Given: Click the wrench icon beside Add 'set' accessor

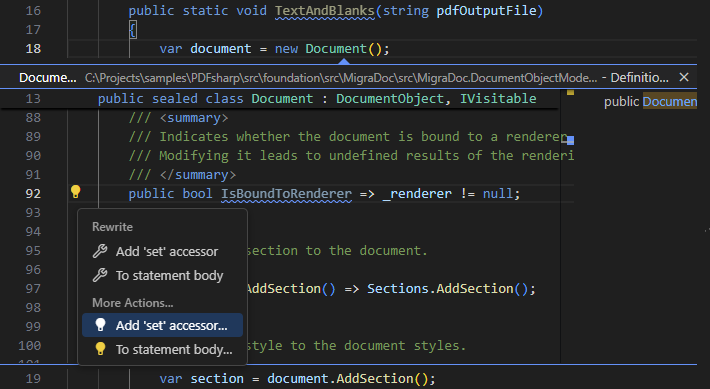Looking at the screenshot, I should (x=100, y=251).
